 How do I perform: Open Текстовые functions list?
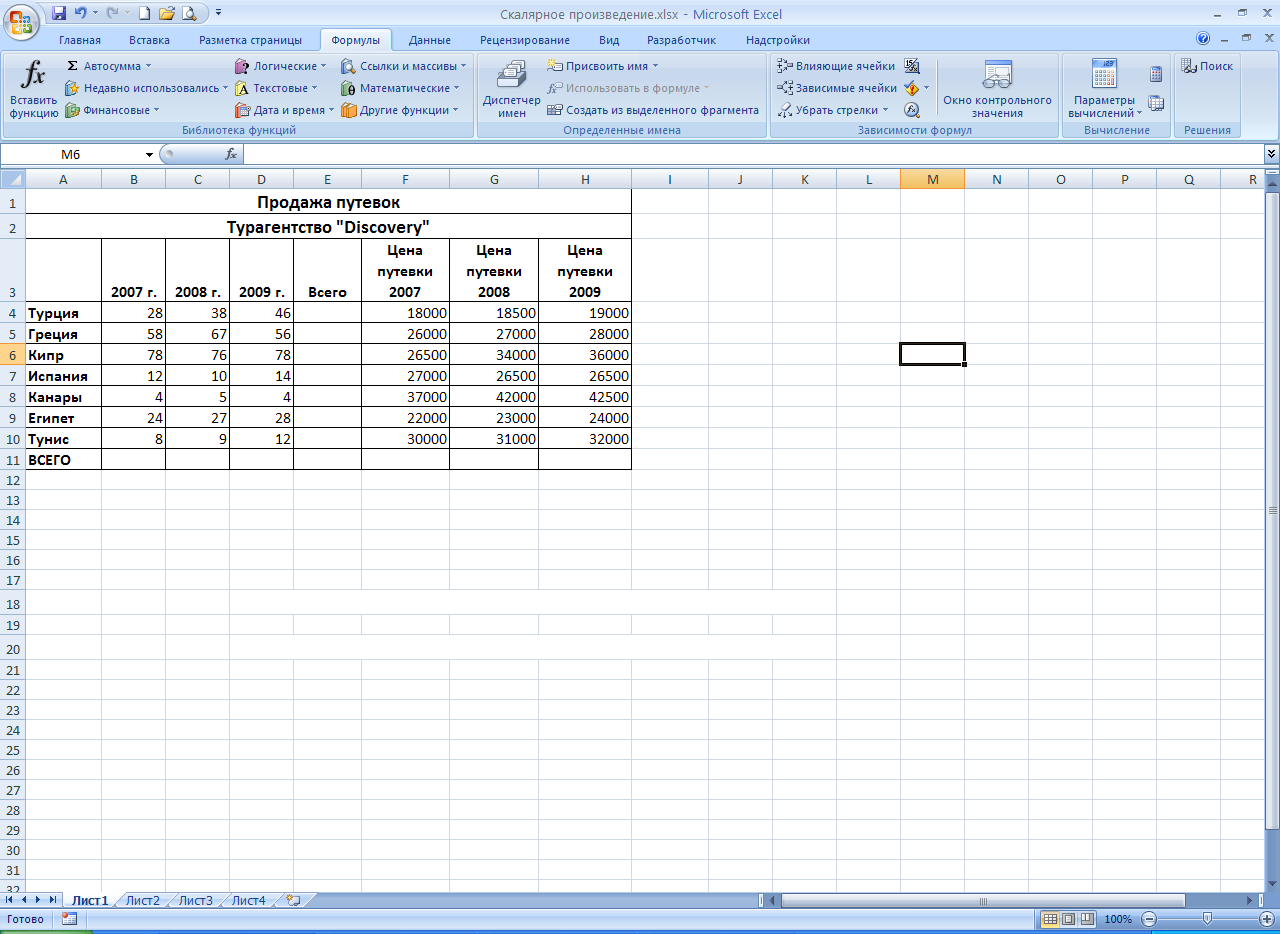pos(276,88)
